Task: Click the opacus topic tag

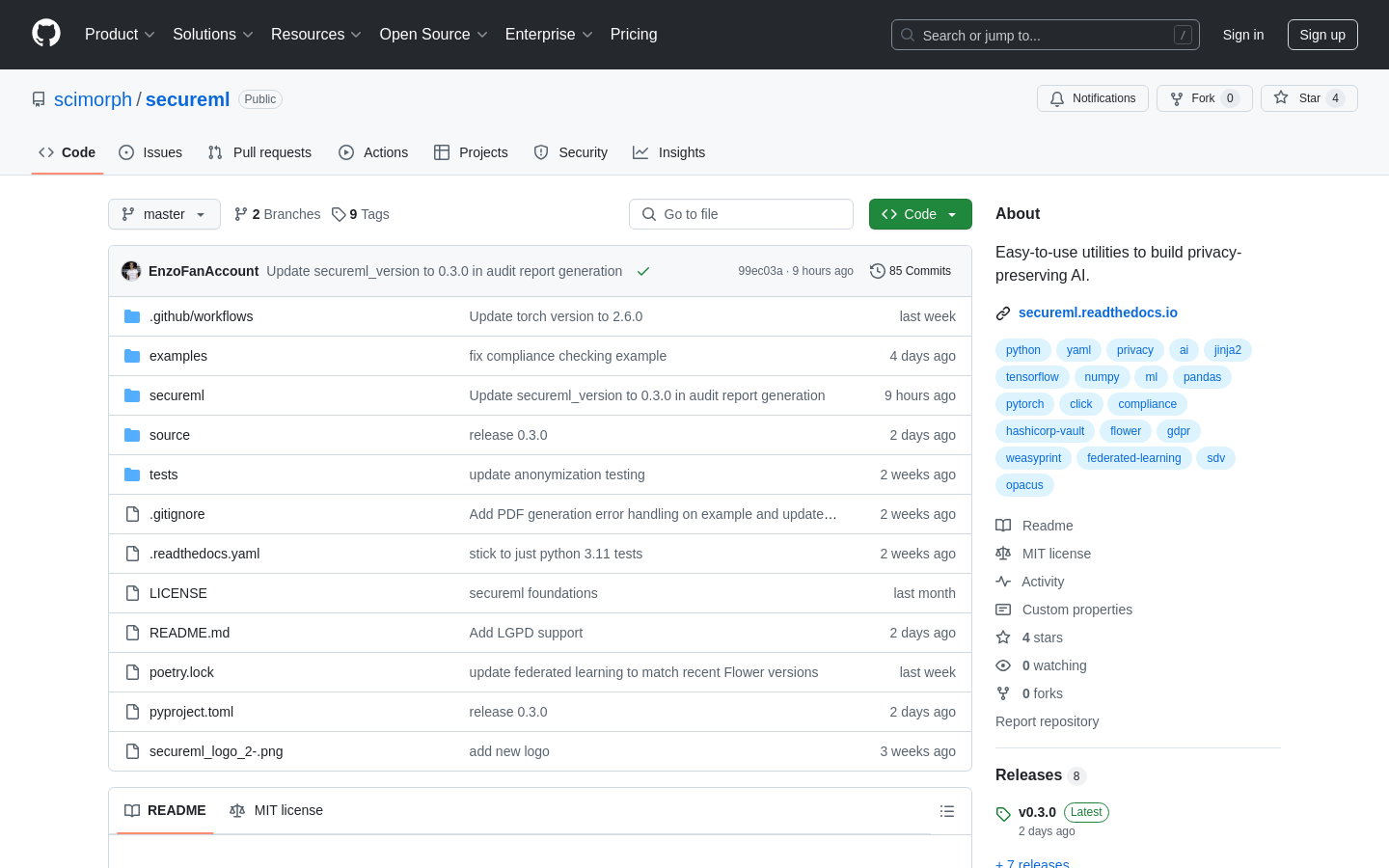Action: coord(1024,485)
